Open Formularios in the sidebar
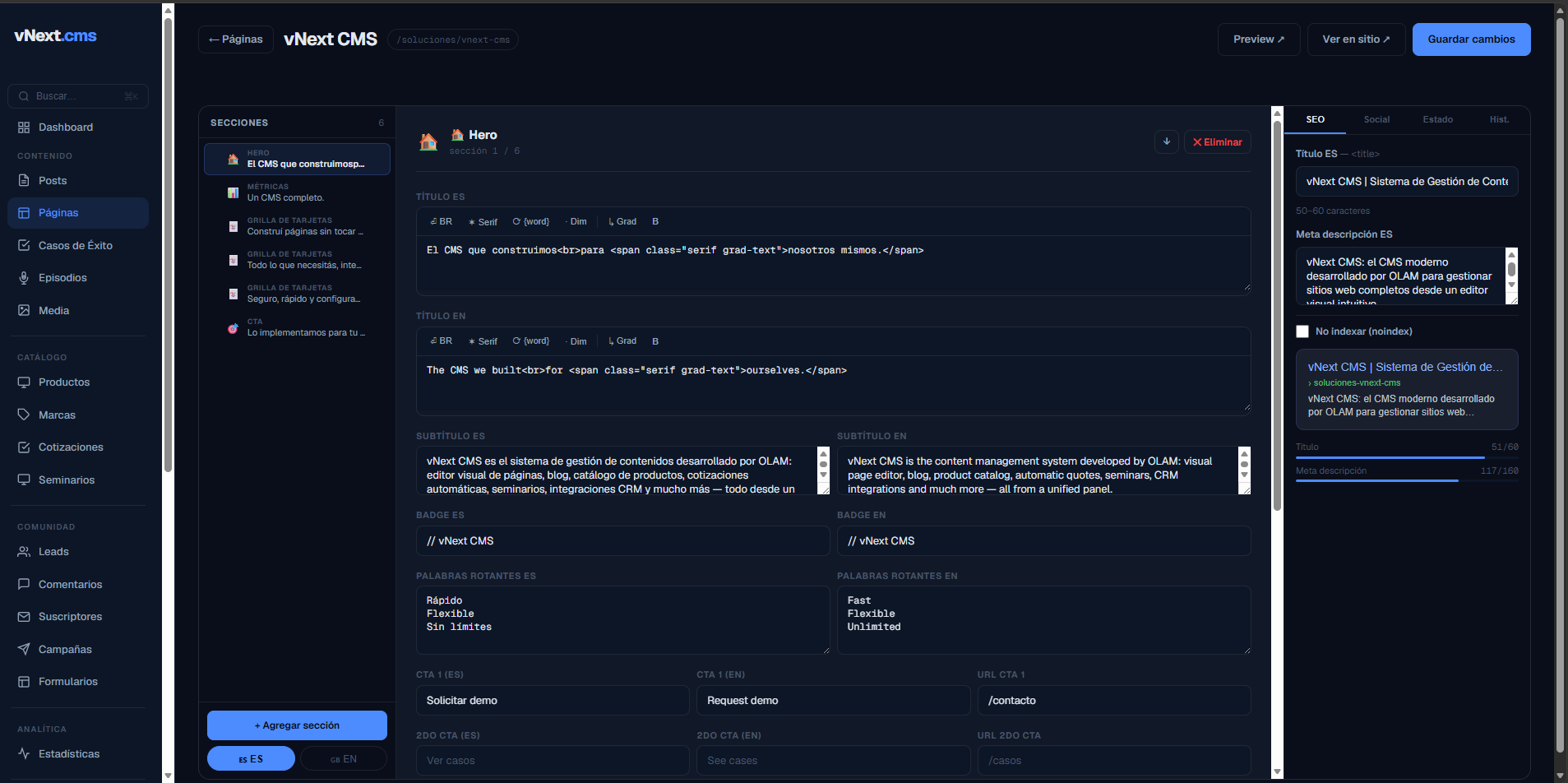 [78, 682]
